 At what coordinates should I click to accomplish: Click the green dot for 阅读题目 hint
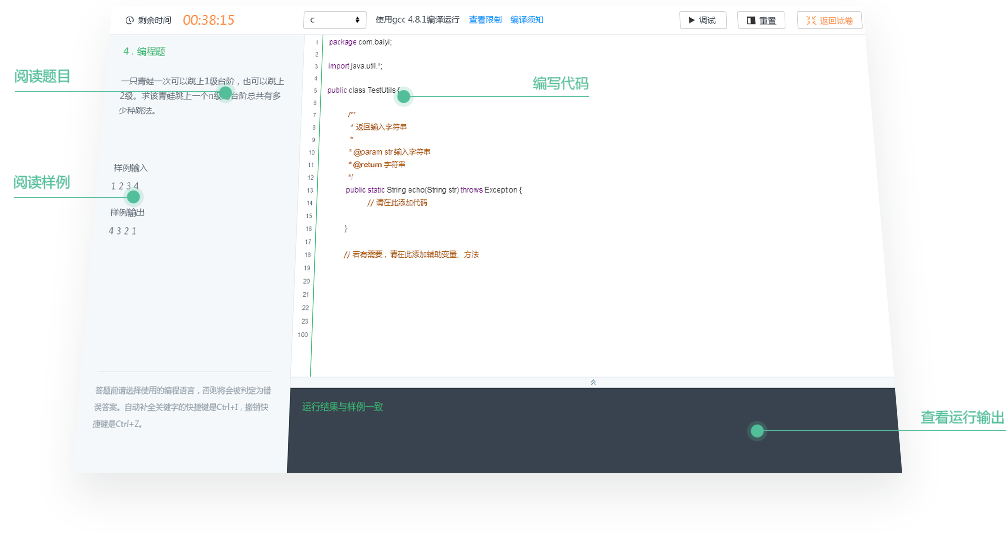[x=225, y=93]
